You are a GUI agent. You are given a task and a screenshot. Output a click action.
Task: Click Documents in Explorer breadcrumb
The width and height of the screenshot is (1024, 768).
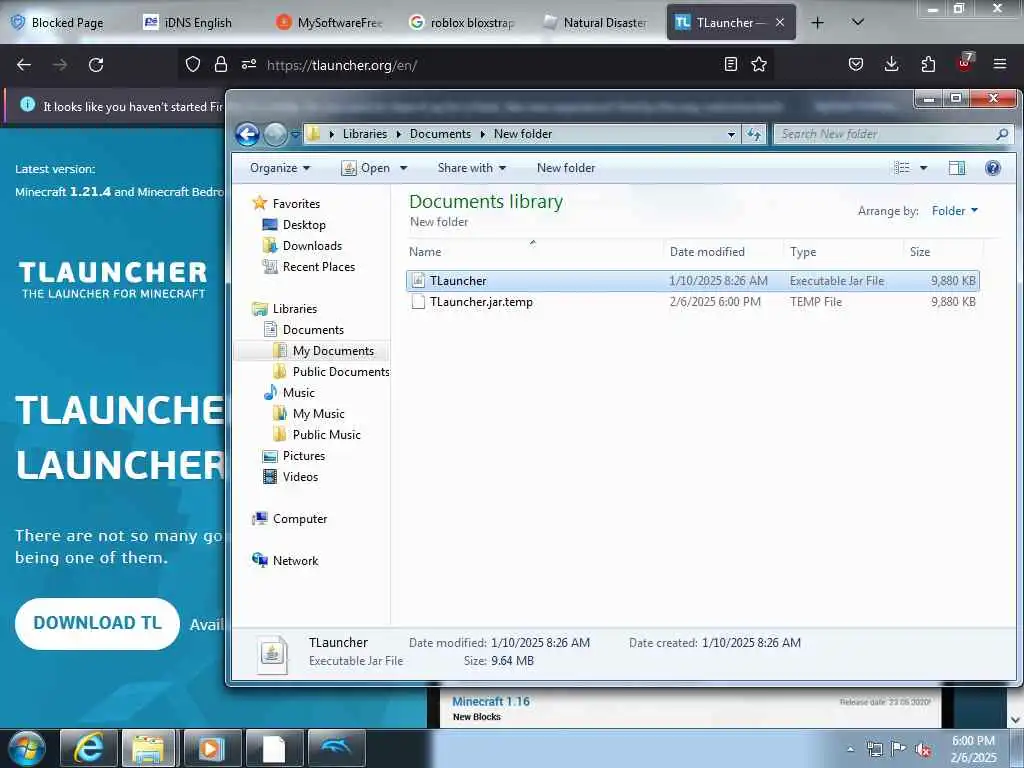coord(440,134)
